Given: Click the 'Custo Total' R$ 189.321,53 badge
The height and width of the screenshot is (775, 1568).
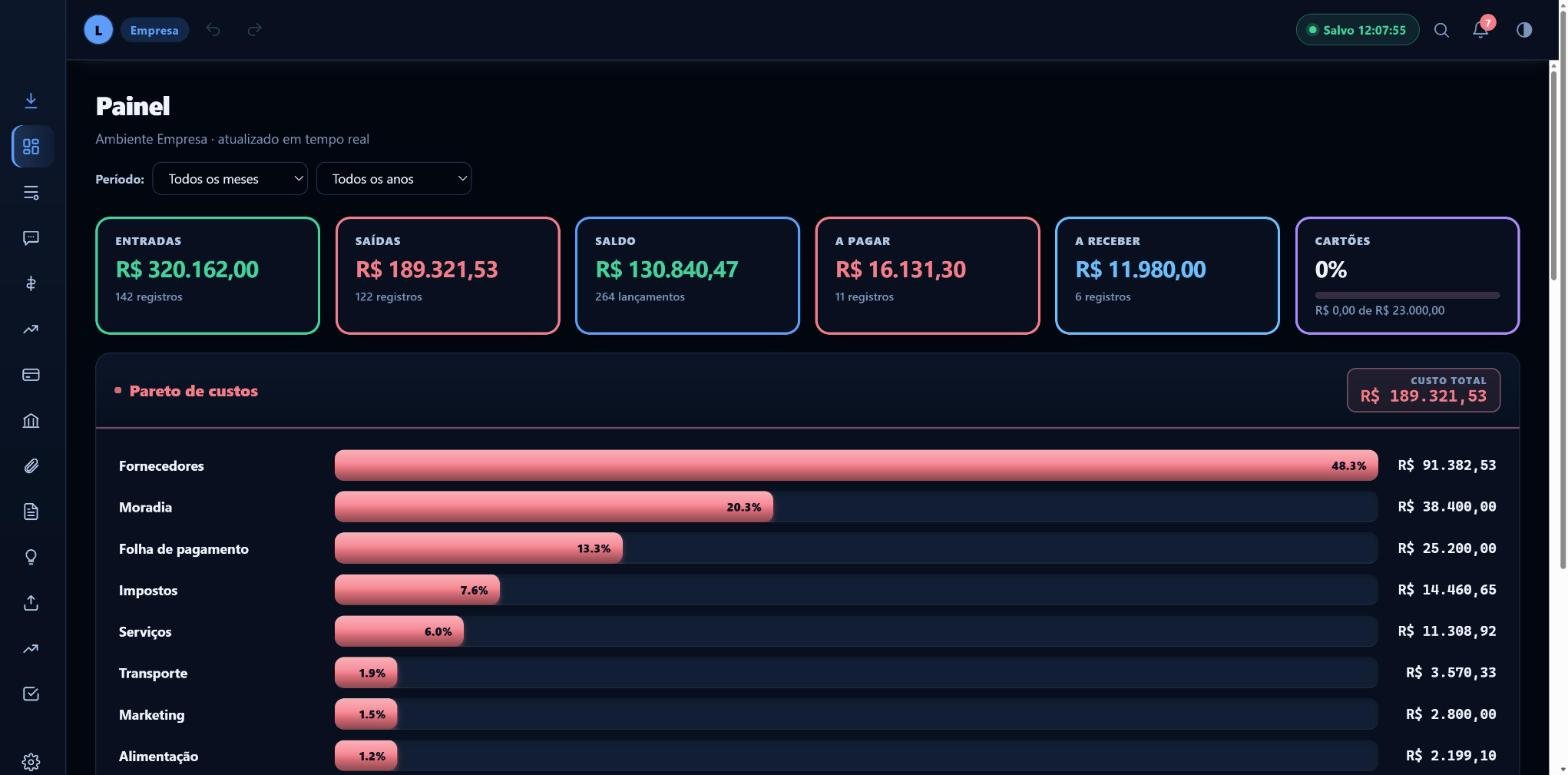Looking at the screenshot, I should (1424, 390).
